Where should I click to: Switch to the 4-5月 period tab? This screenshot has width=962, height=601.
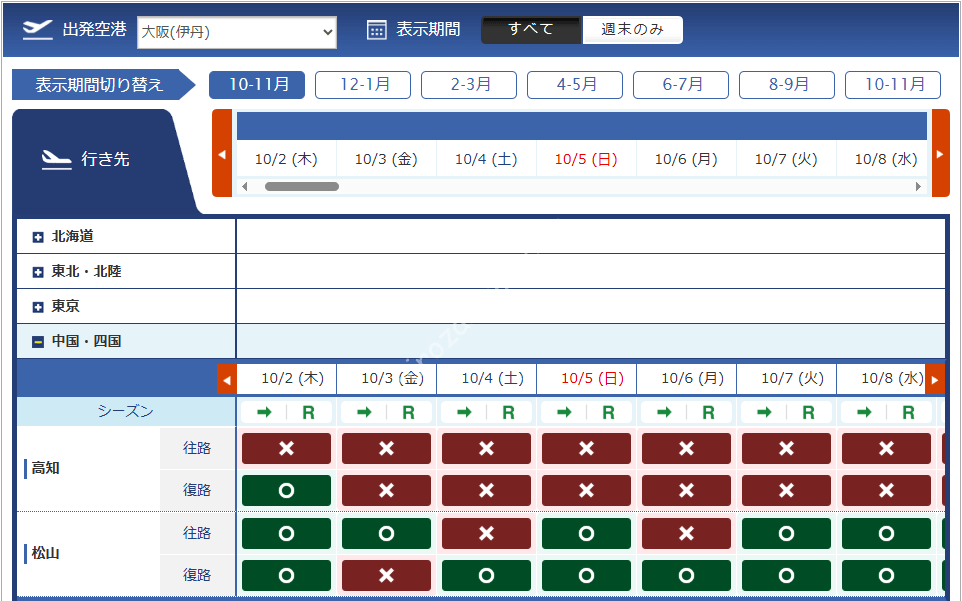575,85
